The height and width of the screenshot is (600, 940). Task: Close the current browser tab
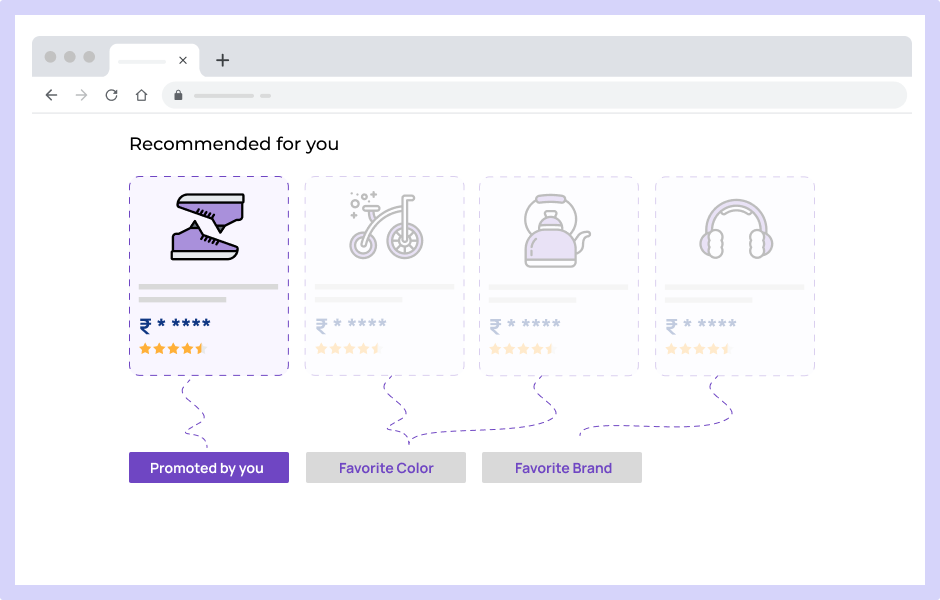tap(183, 60)
